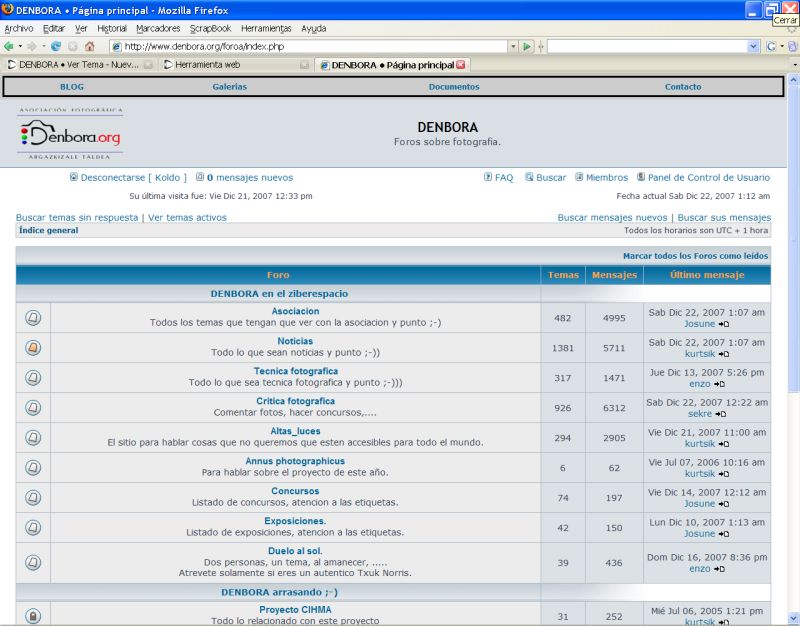Click the status icon for the Exposiciones forum

[33, 528]
